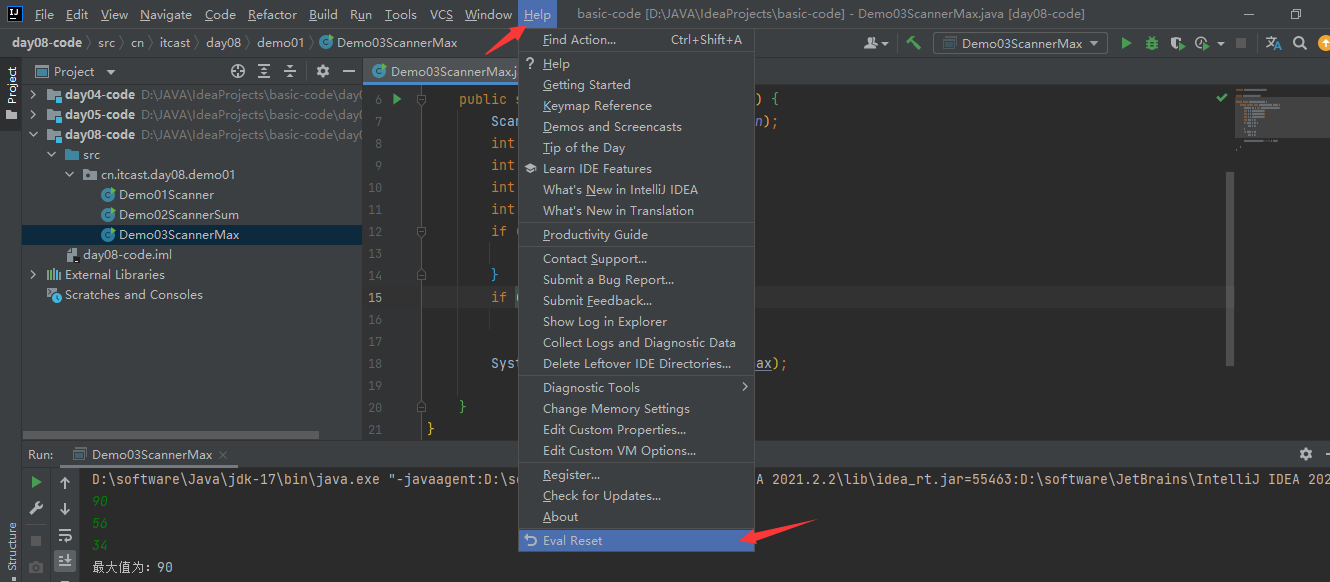
Task: Select Tip of the Day menu entry
Action: [636, 148]
